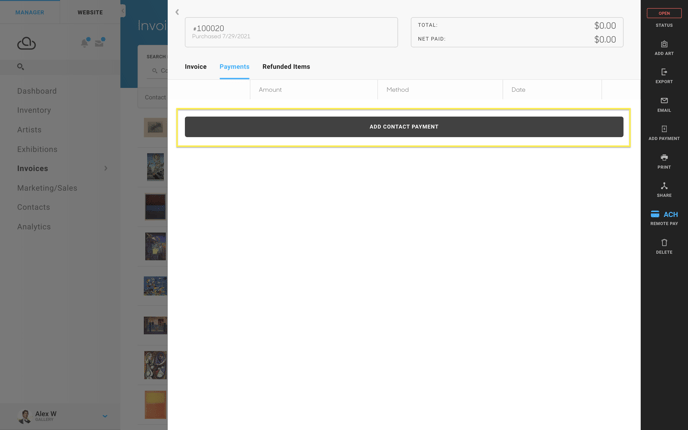
Task: Click the Add Contact Payment button
Action: pyautogui.click(x=404, y=127)
